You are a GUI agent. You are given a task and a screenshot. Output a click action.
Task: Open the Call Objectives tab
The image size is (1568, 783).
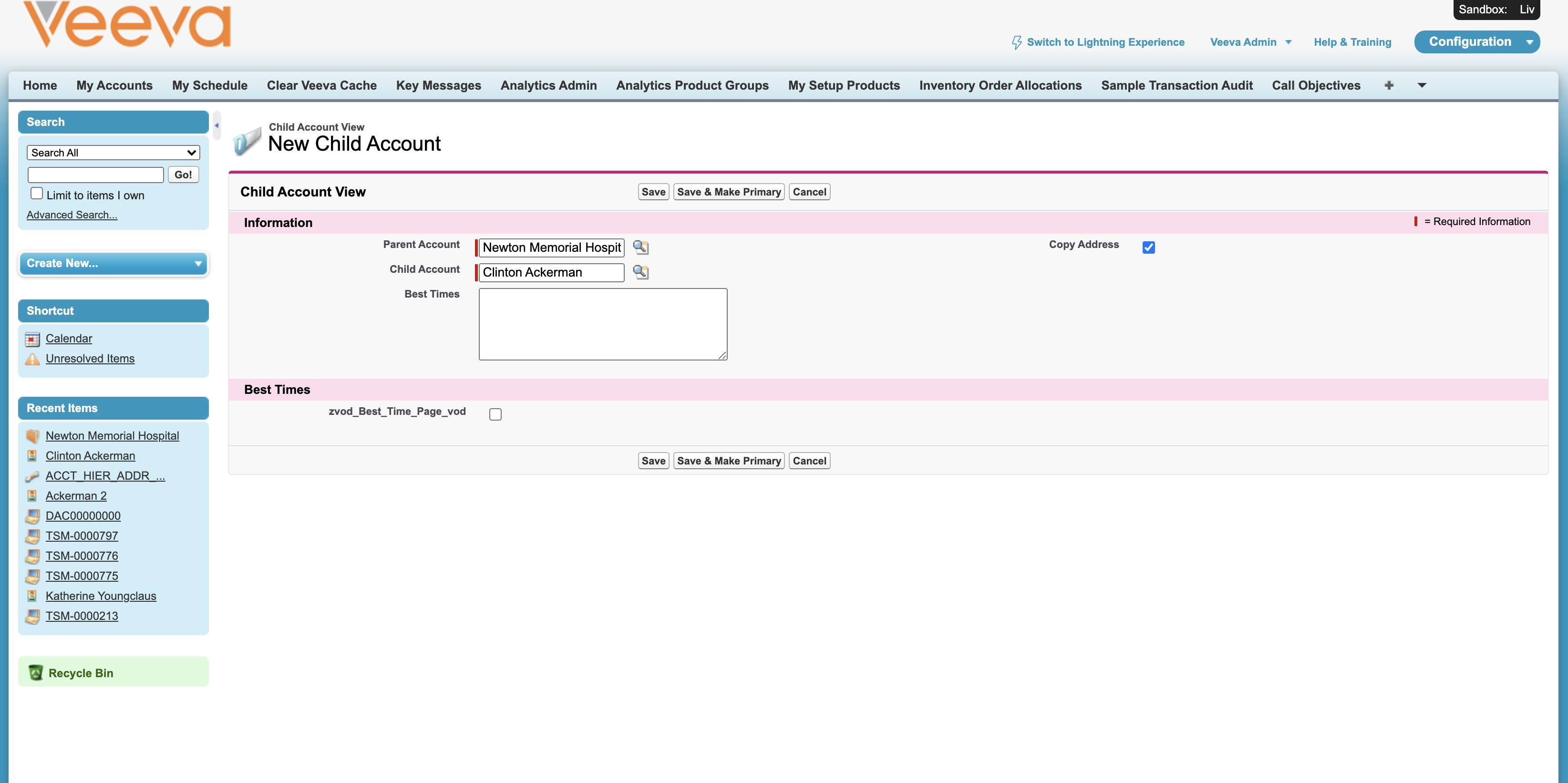click(1316, 85)
